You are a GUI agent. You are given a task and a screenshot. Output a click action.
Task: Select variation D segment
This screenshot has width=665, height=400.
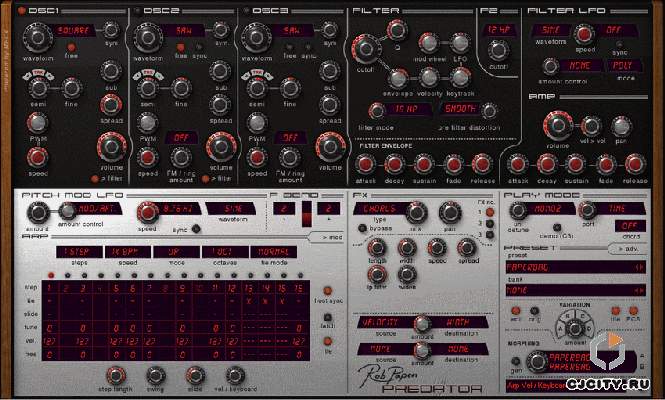point(590,329)
